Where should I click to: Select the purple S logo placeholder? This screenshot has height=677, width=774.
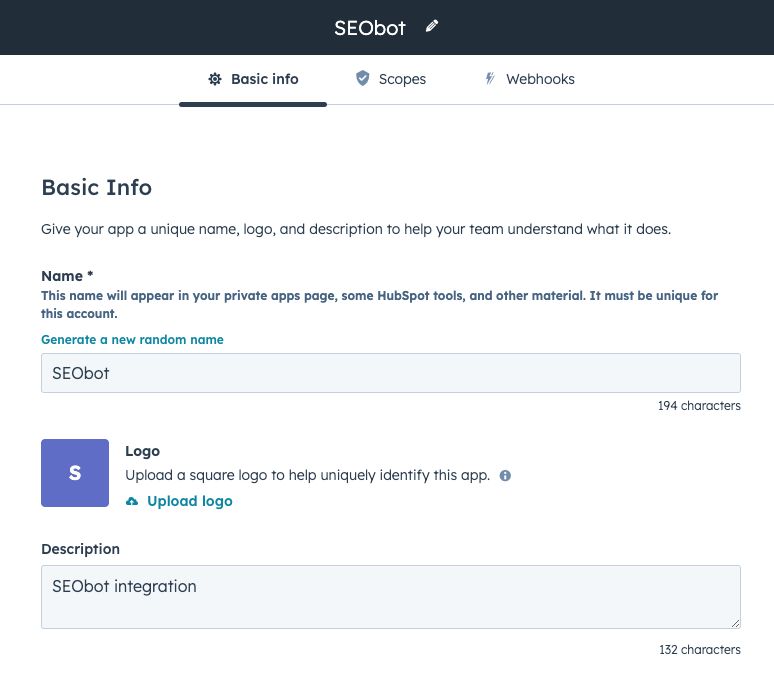click(x=75, y=473)
